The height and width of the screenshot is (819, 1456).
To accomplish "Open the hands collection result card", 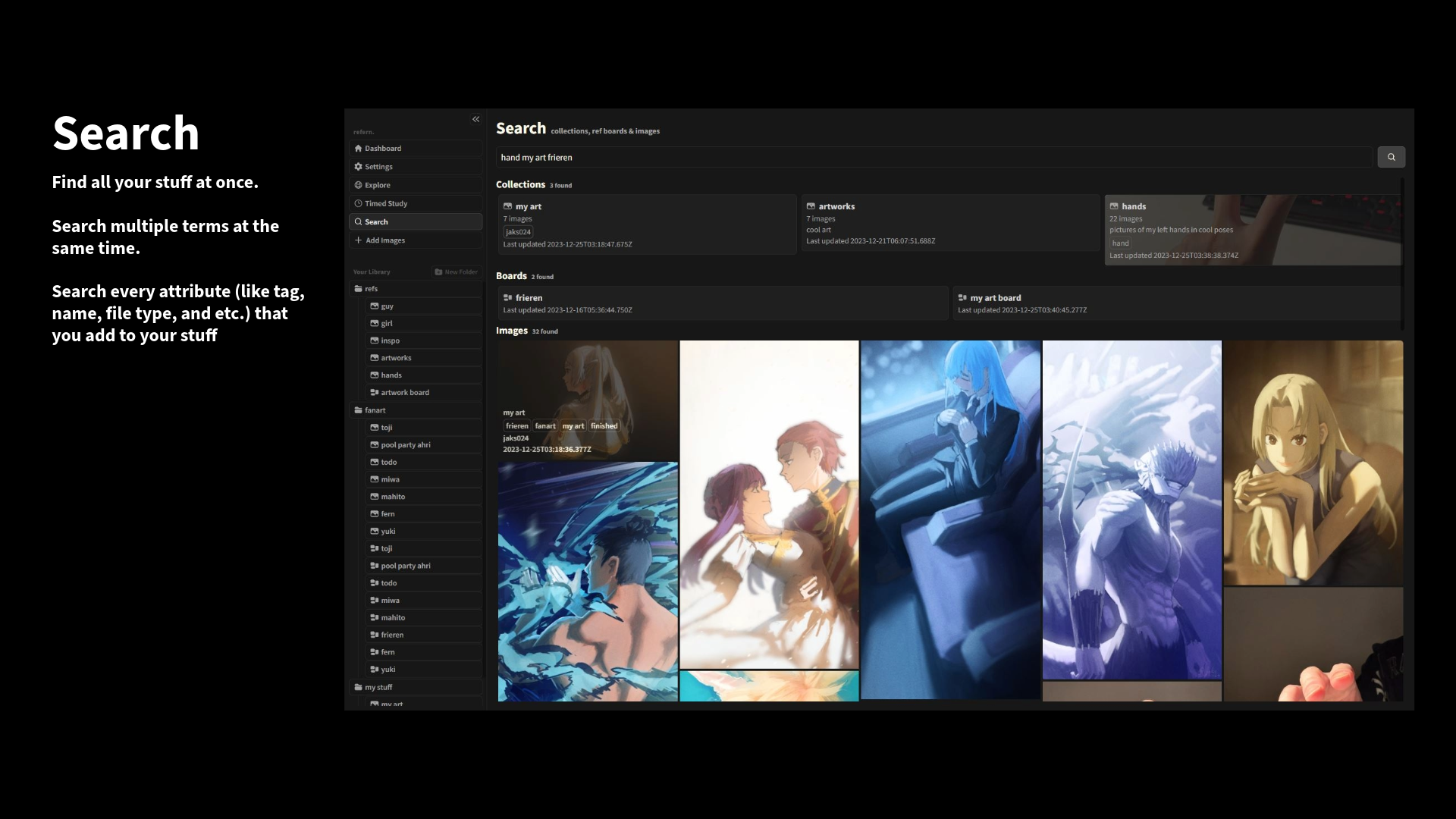I will (1253, 230).
